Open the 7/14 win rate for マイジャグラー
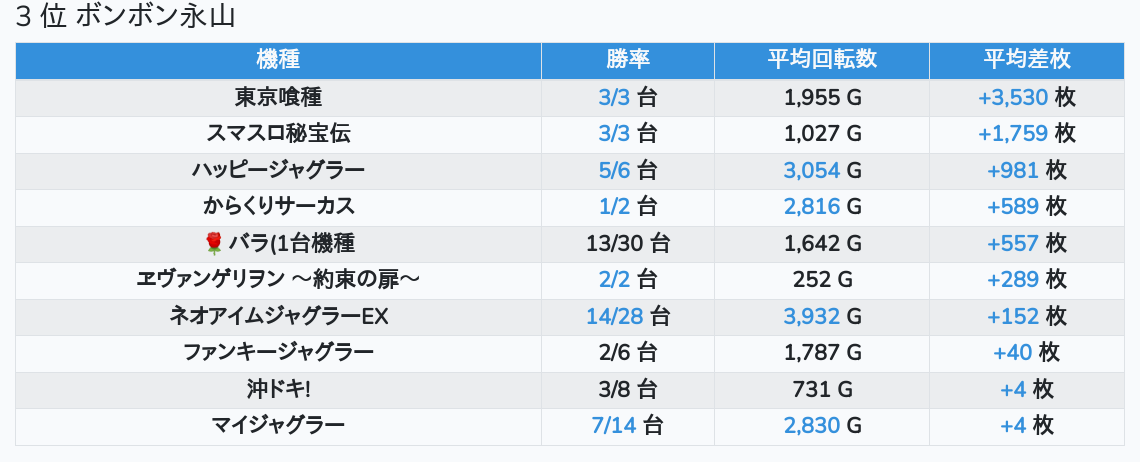The width and height of the screenshot is (1140, 462). [615, 425]
